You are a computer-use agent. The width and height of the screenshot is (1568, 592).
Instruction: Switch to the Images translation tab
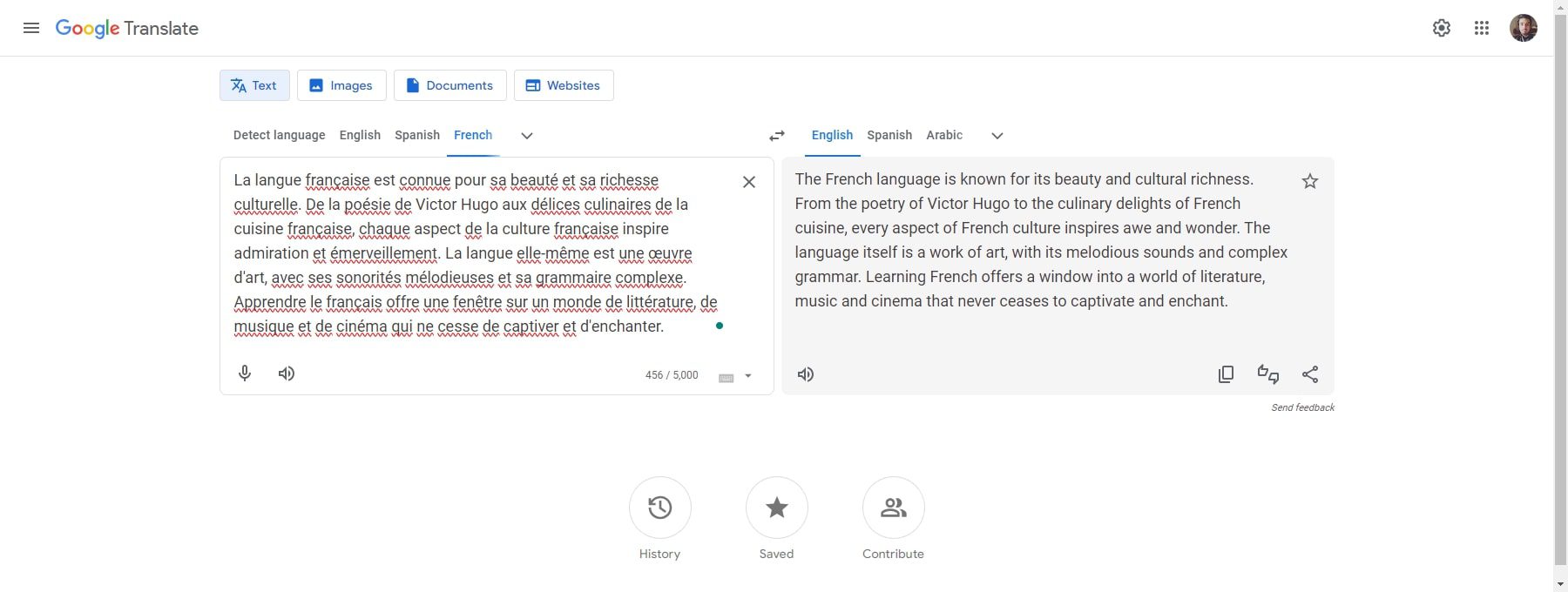[341, 85]
